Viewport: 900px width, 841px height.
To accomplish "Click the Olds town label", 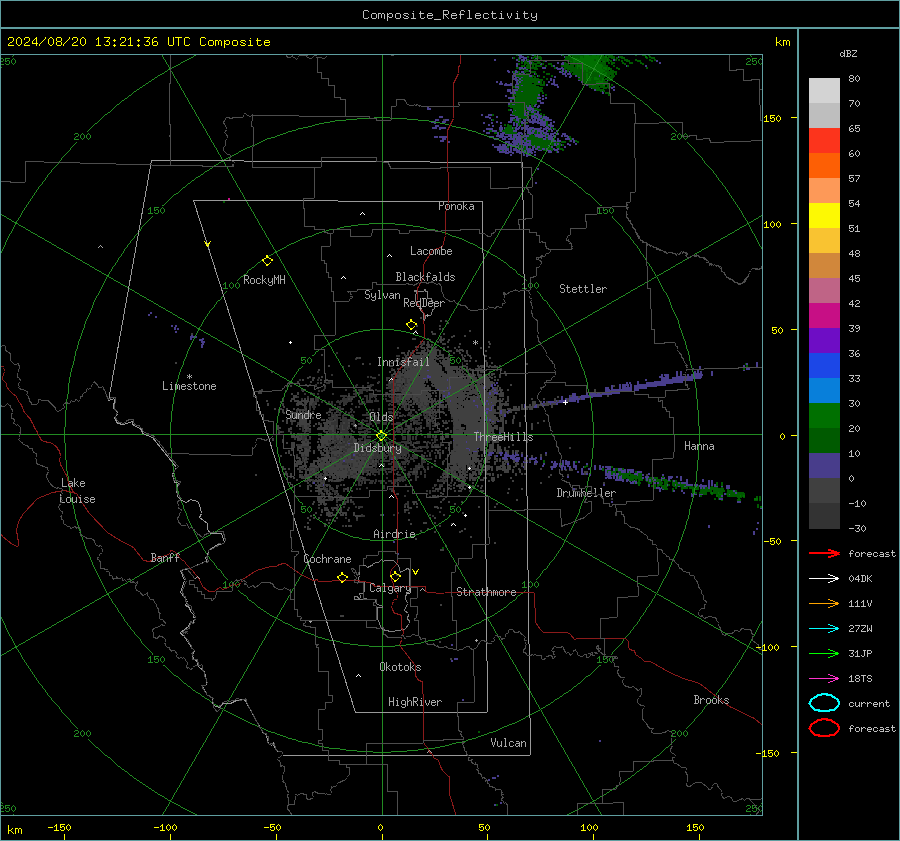I will click(x=381, y=417).
